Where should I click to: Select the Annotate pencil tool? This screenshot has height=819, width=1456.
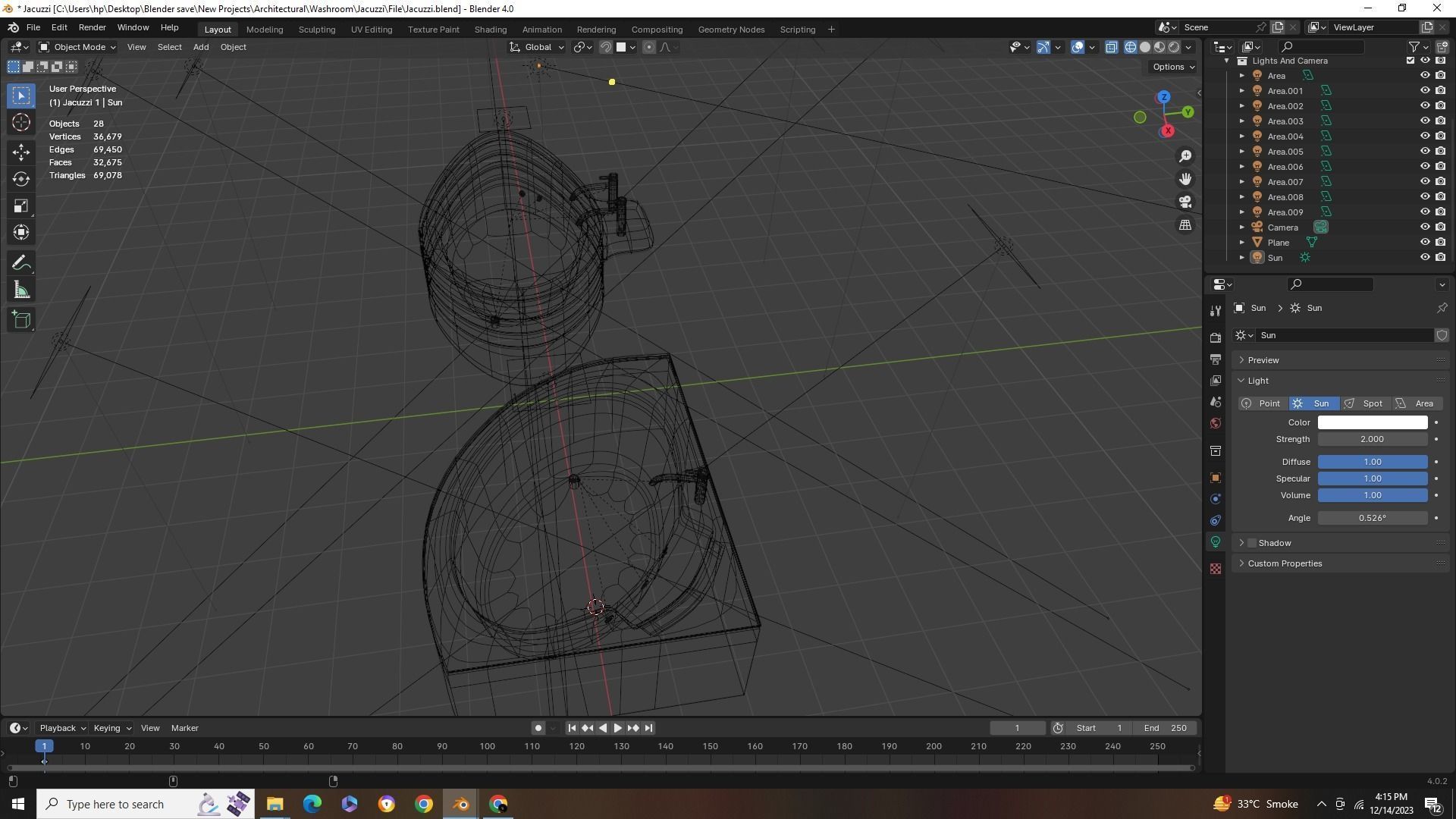21,263
